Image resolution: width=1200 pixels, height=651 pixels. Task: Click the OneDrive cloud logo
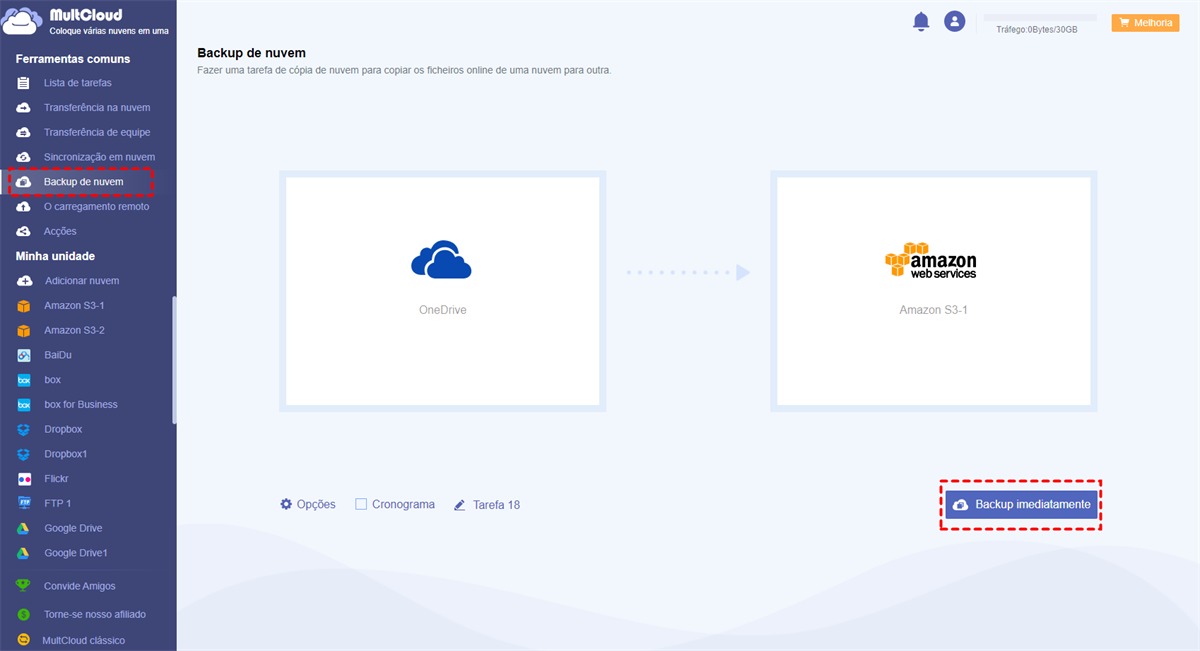pos(441,259)
